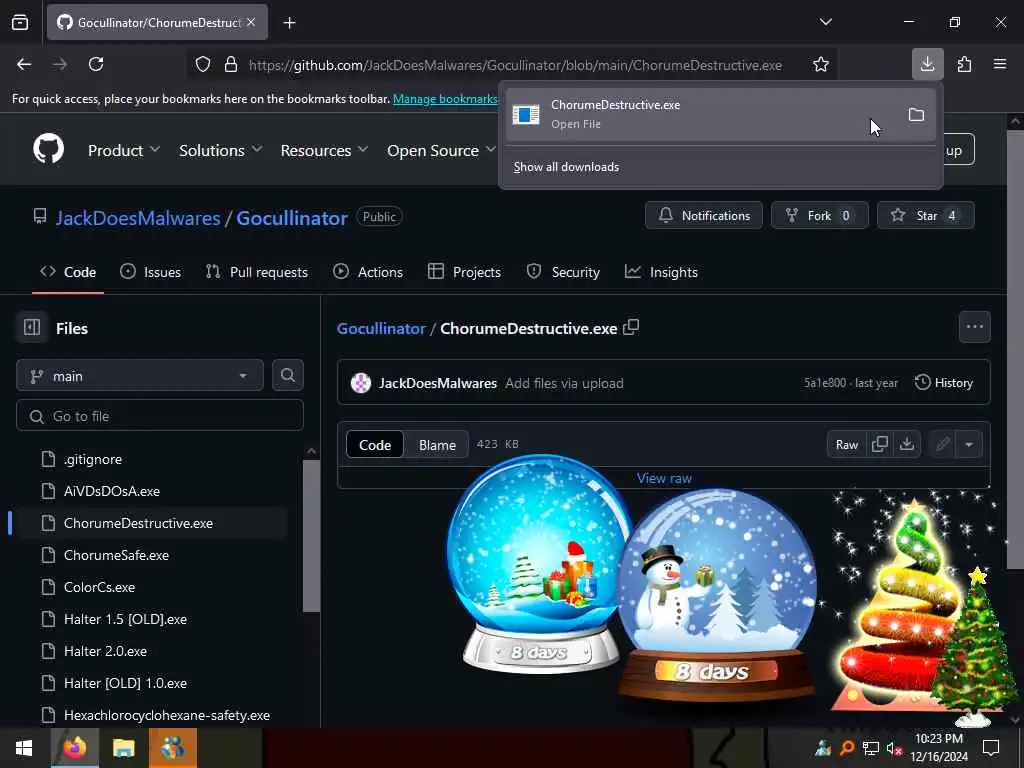Screen dimensions: 1024x768
Task: Open the Firefox hamburger application menu
Action: [1000, 64]
